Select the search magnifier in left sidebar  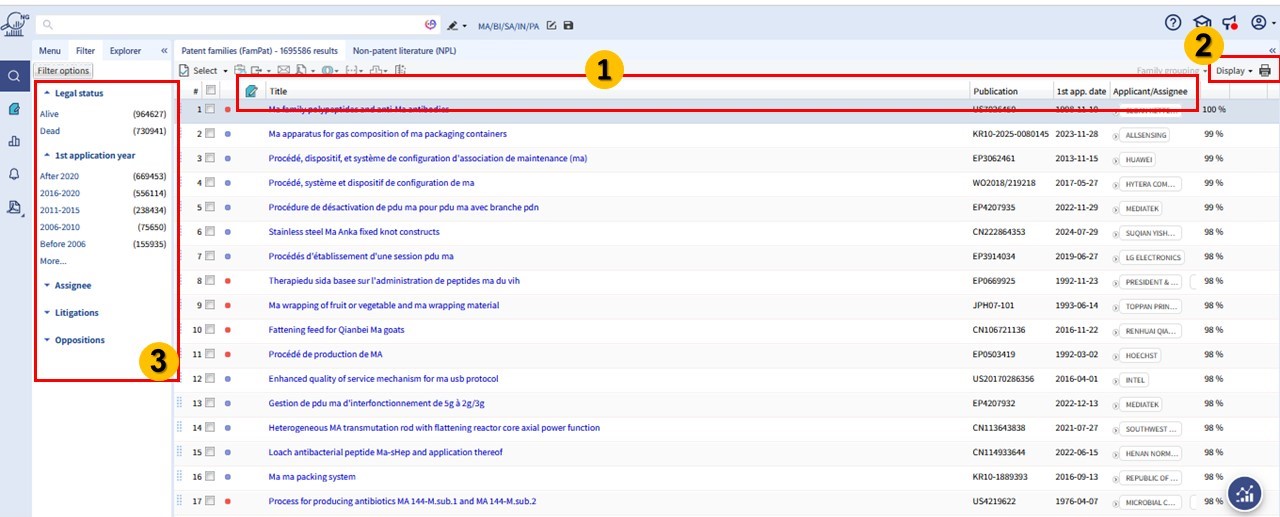tap(14, 76)
